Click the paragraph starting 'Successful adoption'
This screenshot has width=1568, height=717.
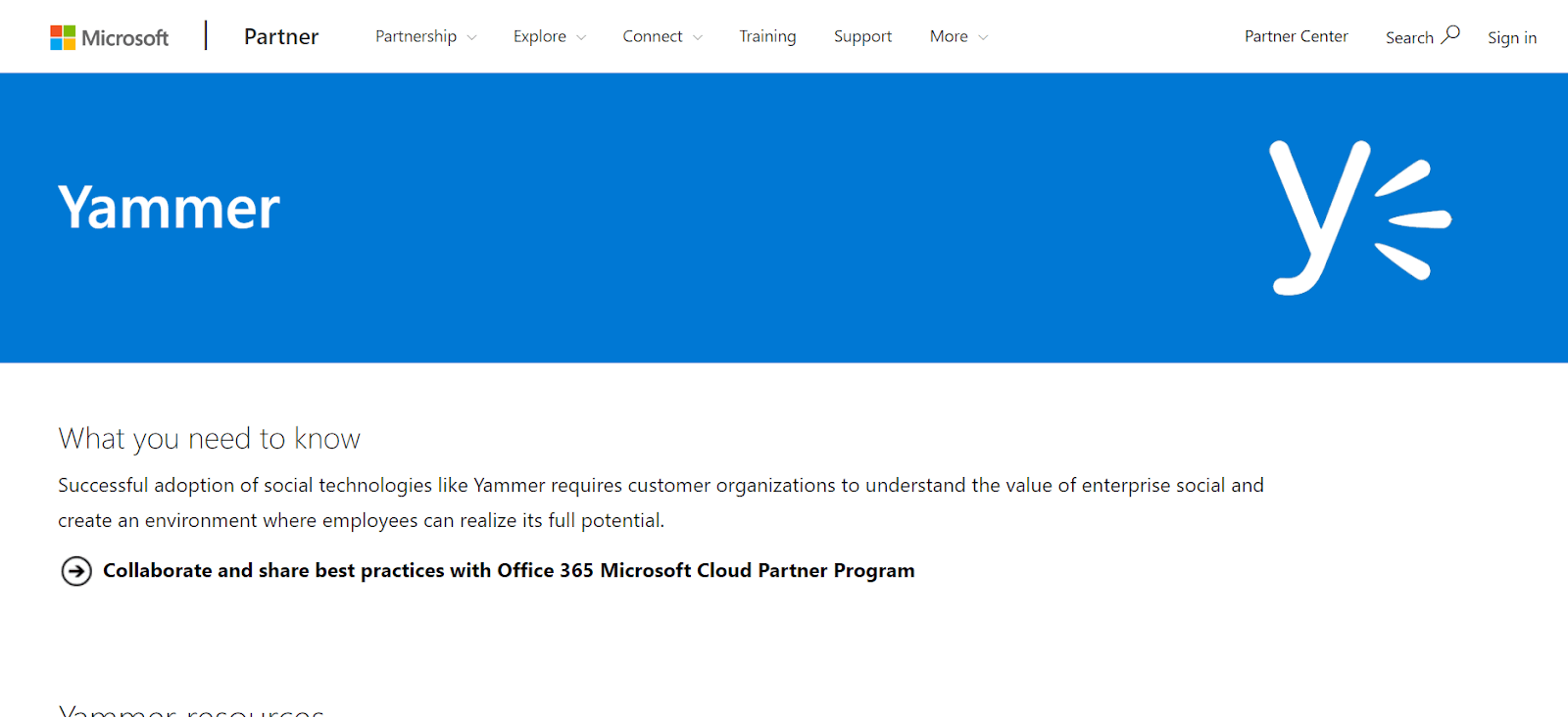[x=661, y=502]
